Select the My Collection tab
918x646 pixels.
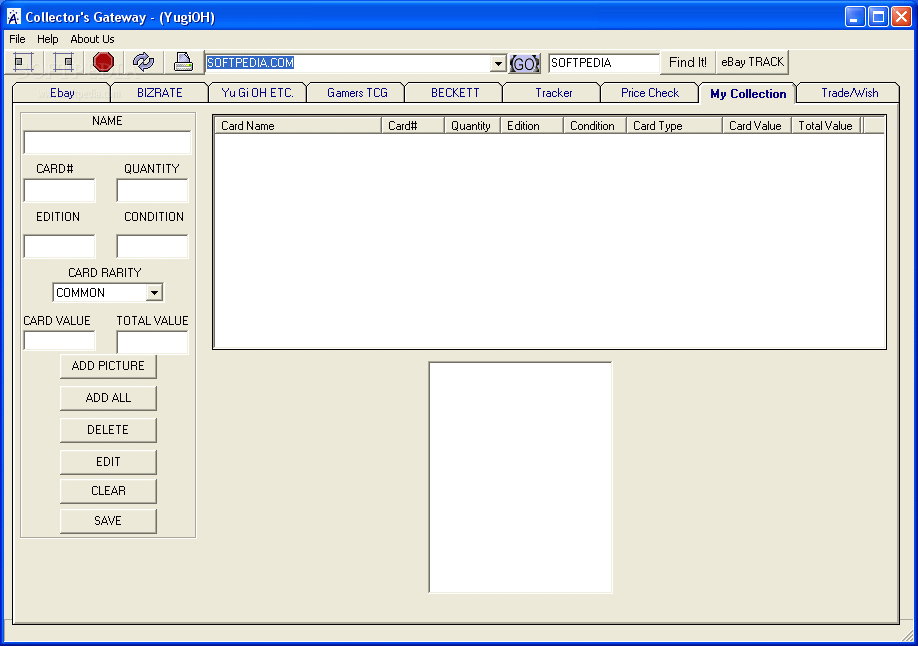click(x=748, y=93)
